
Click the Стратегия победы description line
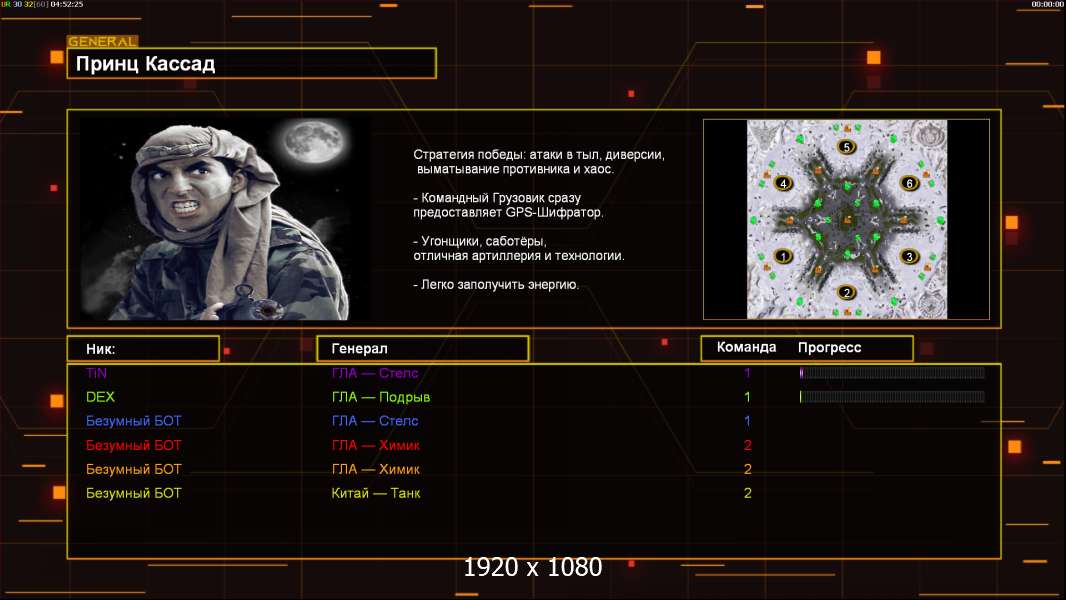pos(538,162)
